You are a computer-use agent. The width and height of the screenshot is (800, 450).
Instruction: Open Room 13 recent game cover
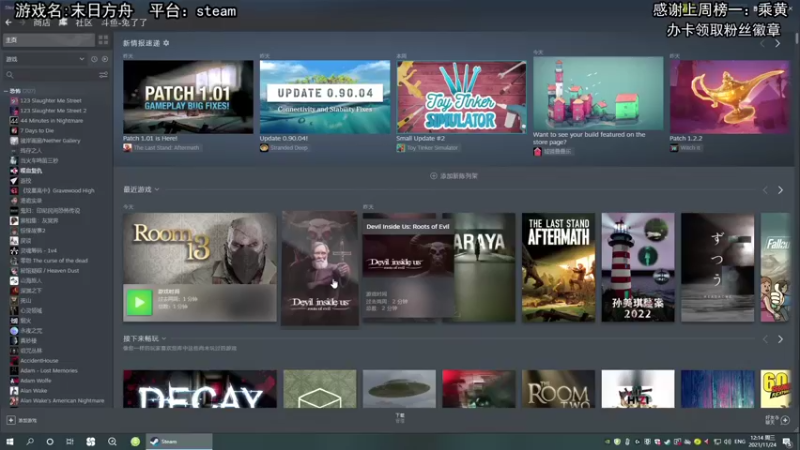199,248
